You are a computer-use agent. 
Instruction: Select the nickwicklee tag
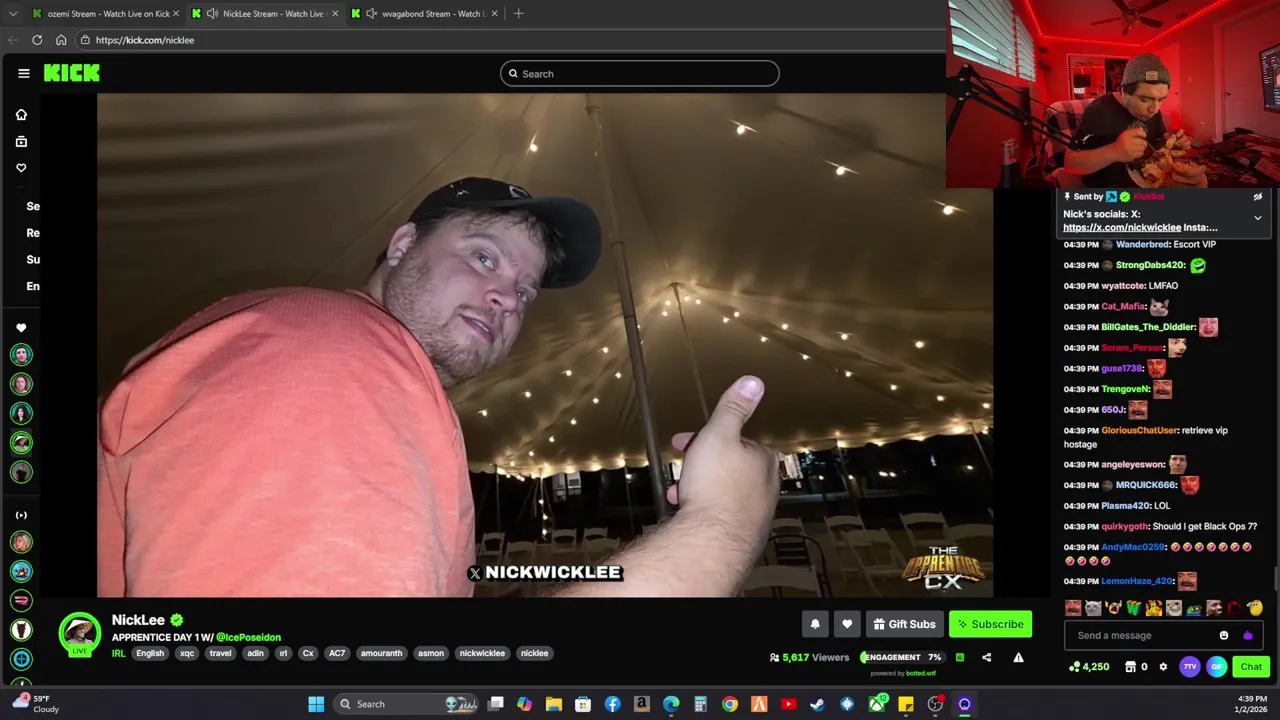(x=482, y=653)
